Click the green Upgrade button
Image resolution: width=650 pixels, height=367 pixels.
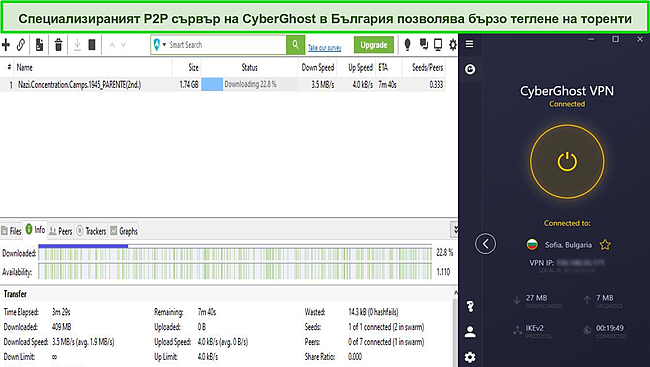pyautogui.click(x=374, y=45)
